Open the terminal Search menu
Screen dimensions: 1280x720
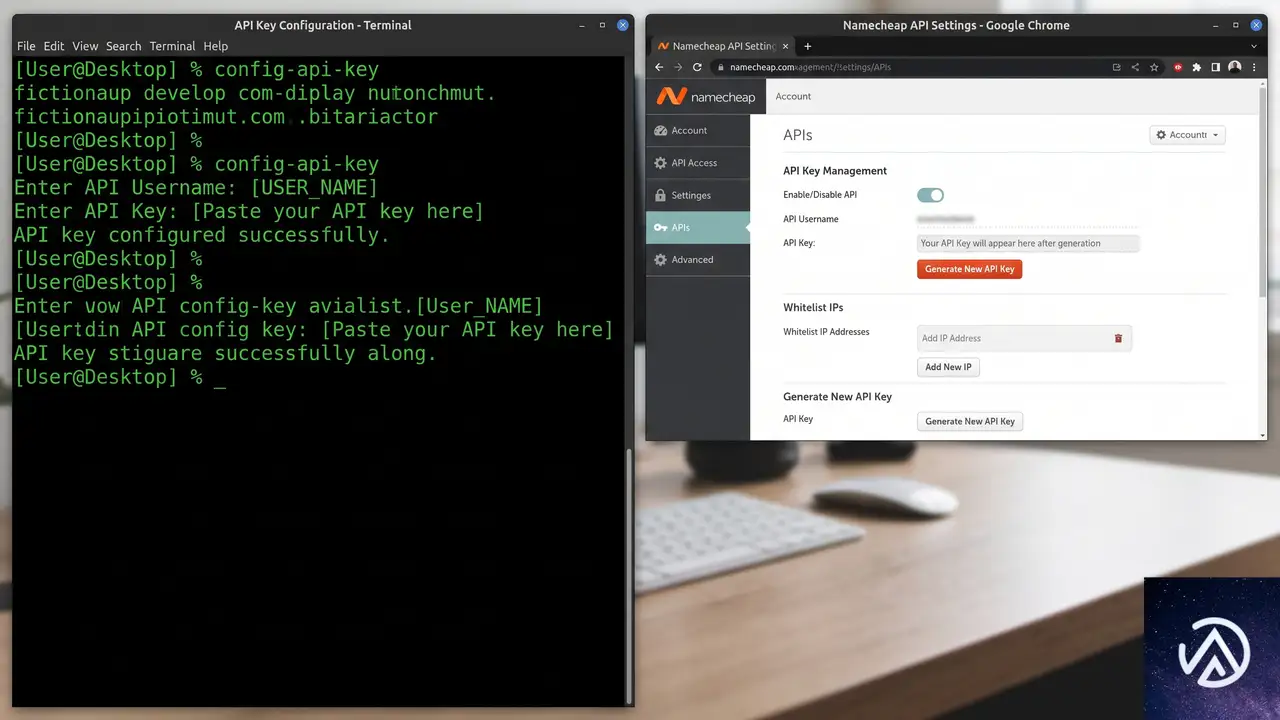coord(124,46)
